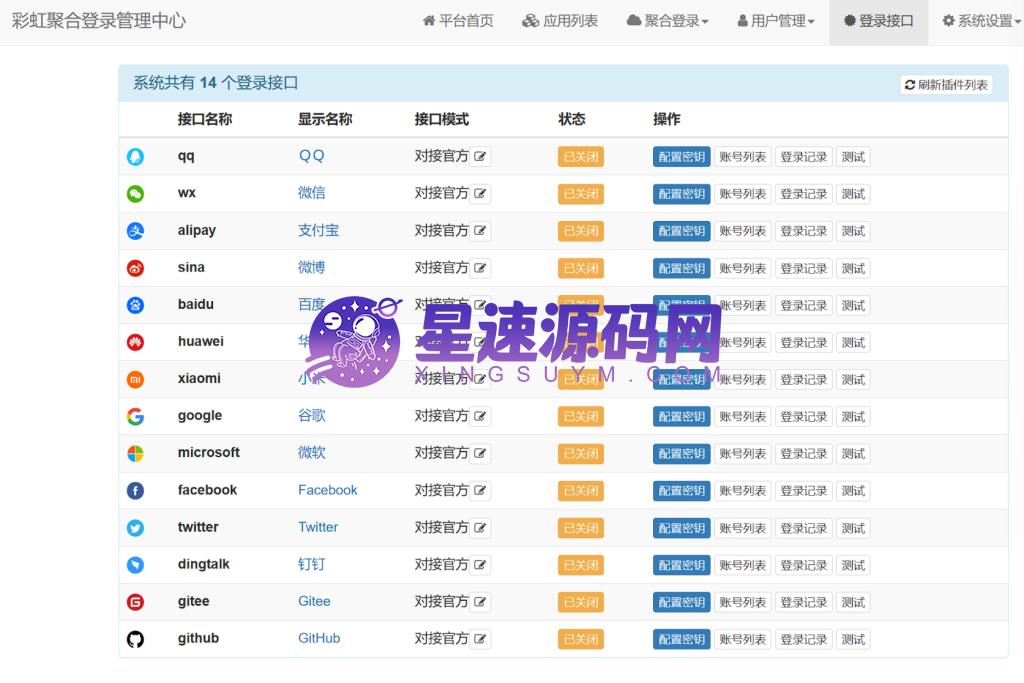Screen dimensions: 1024x683
Task: Open the 支付宝 display name link
Action: point(318,230)
